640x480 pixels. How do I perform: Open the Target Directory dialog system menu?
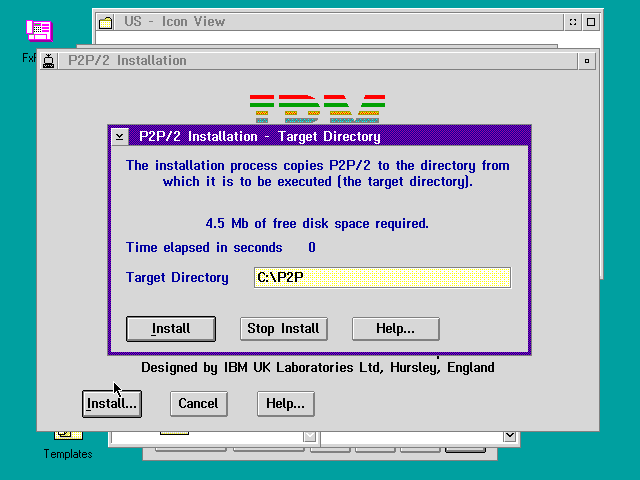[120, 137]
